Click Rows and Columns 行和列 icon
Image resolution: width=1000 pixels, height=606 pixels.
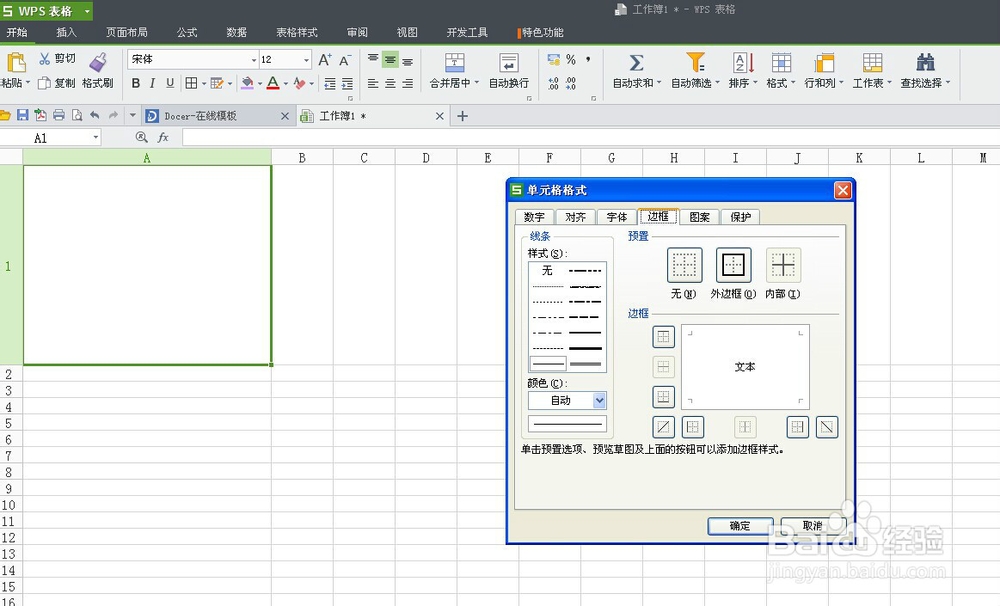[824, 63]
